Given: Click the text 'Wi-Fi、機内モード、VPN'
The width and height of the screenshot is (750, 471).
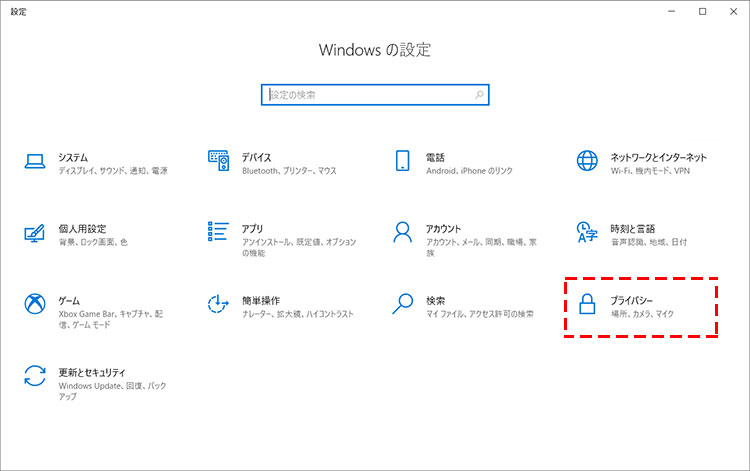Looking at the screenshot, I should (650, 171).
